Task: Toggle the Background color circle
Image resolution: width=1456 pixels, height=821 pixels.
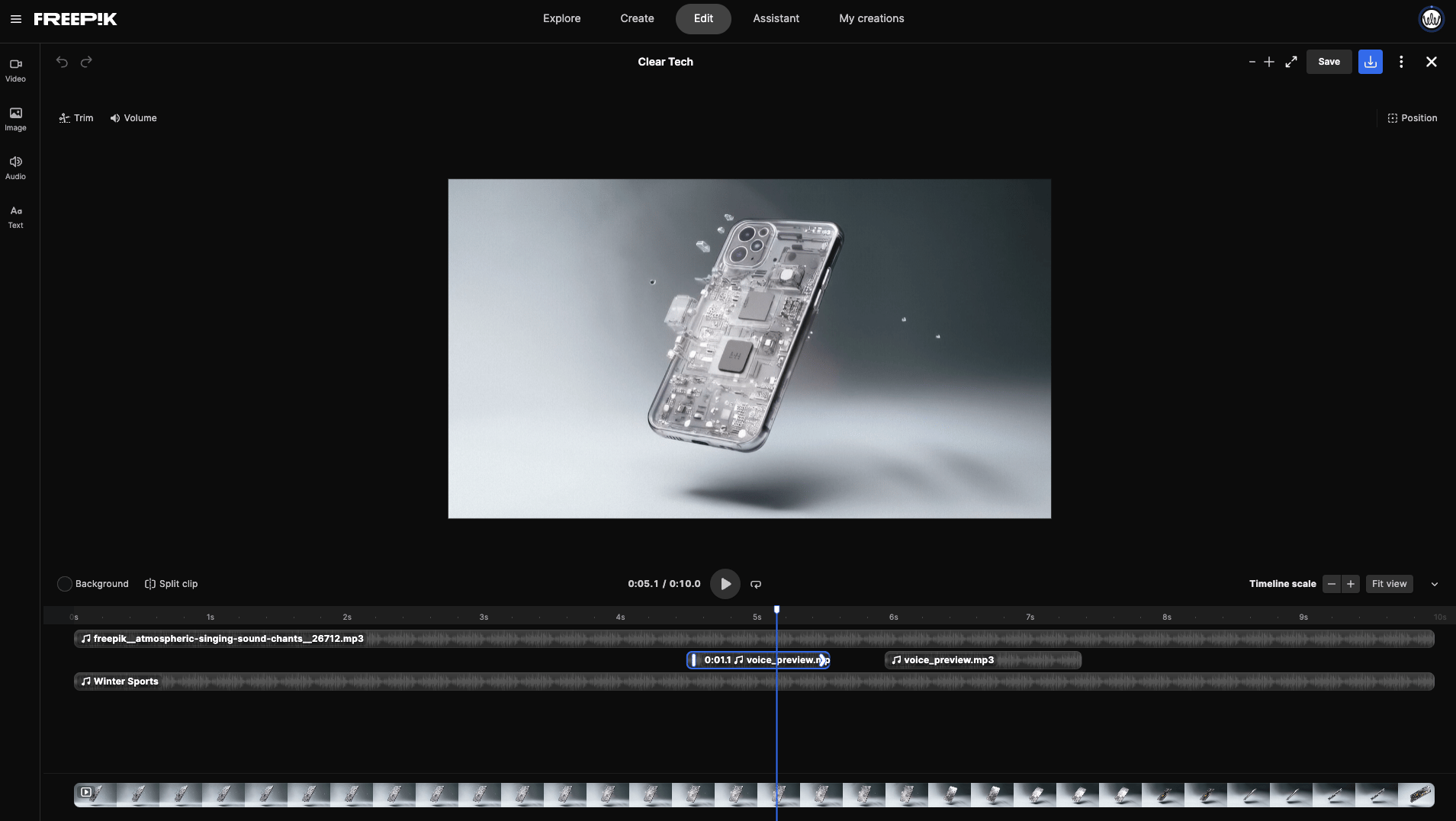Action: 65,584
